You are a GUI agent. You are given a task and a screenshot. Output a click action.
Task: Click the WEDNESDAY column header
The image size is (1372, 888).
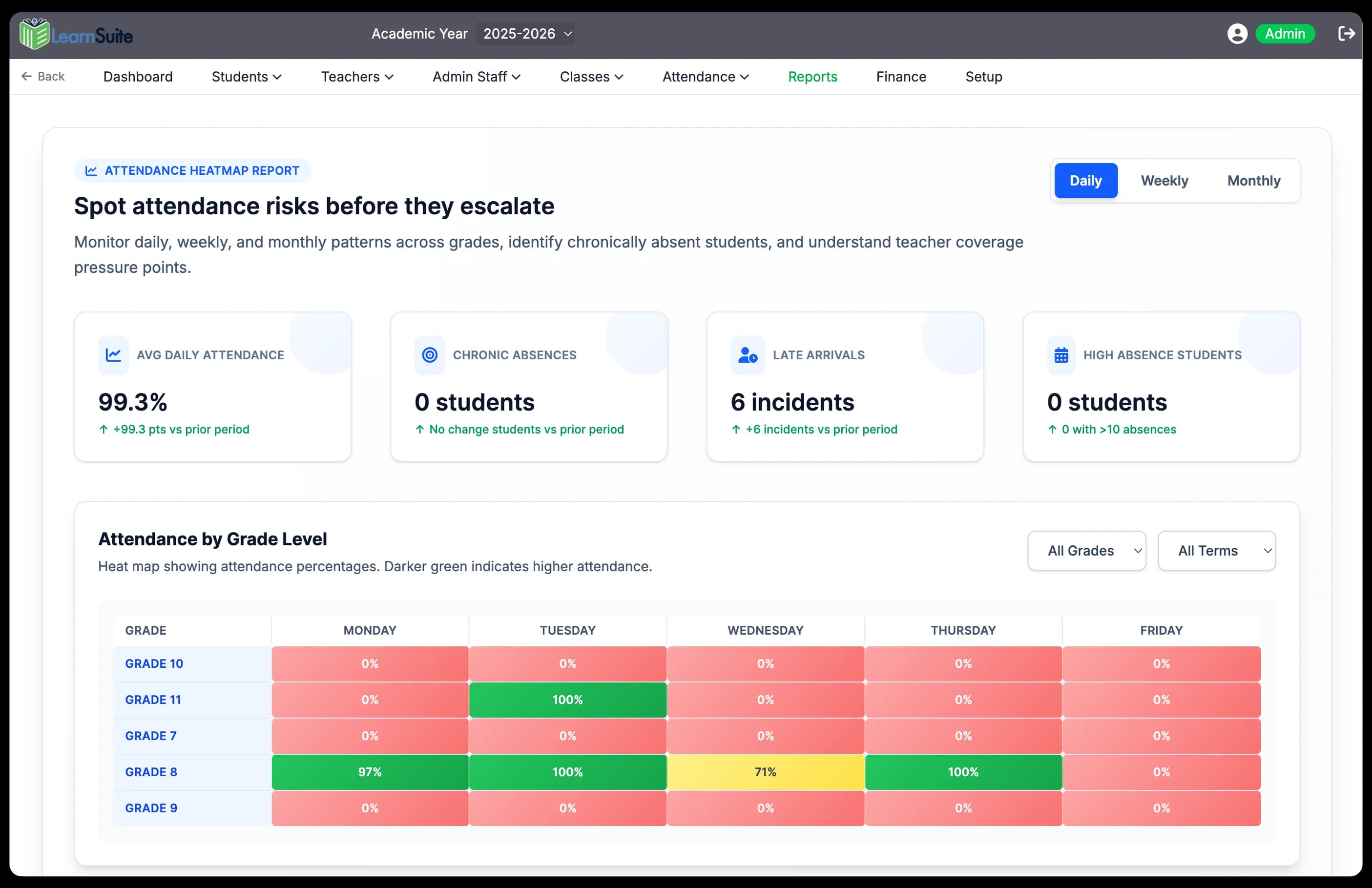click(x=765, y=630)
